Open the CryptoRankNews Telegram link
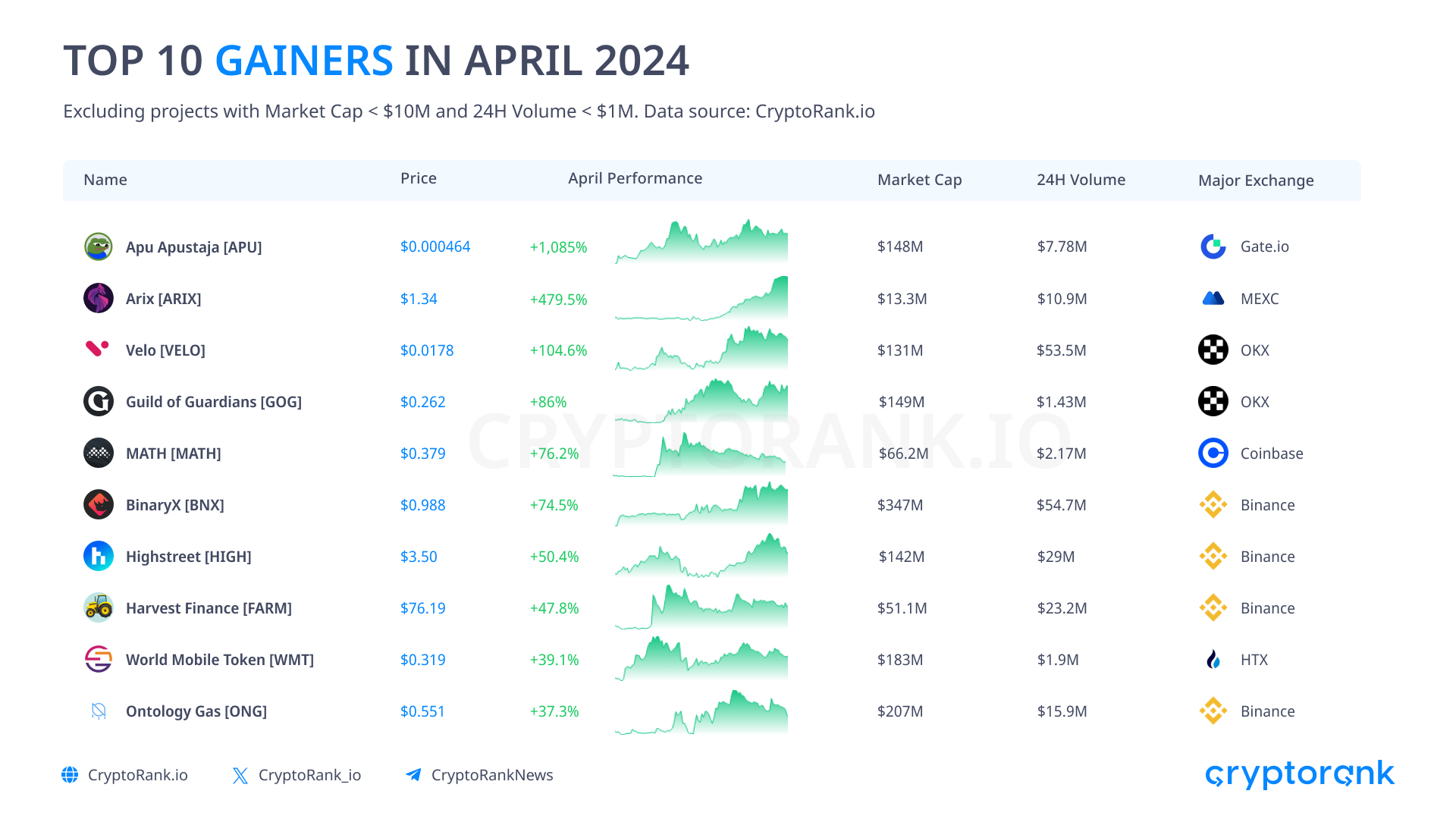This screenshot has width=1456, height=819. 492,775
